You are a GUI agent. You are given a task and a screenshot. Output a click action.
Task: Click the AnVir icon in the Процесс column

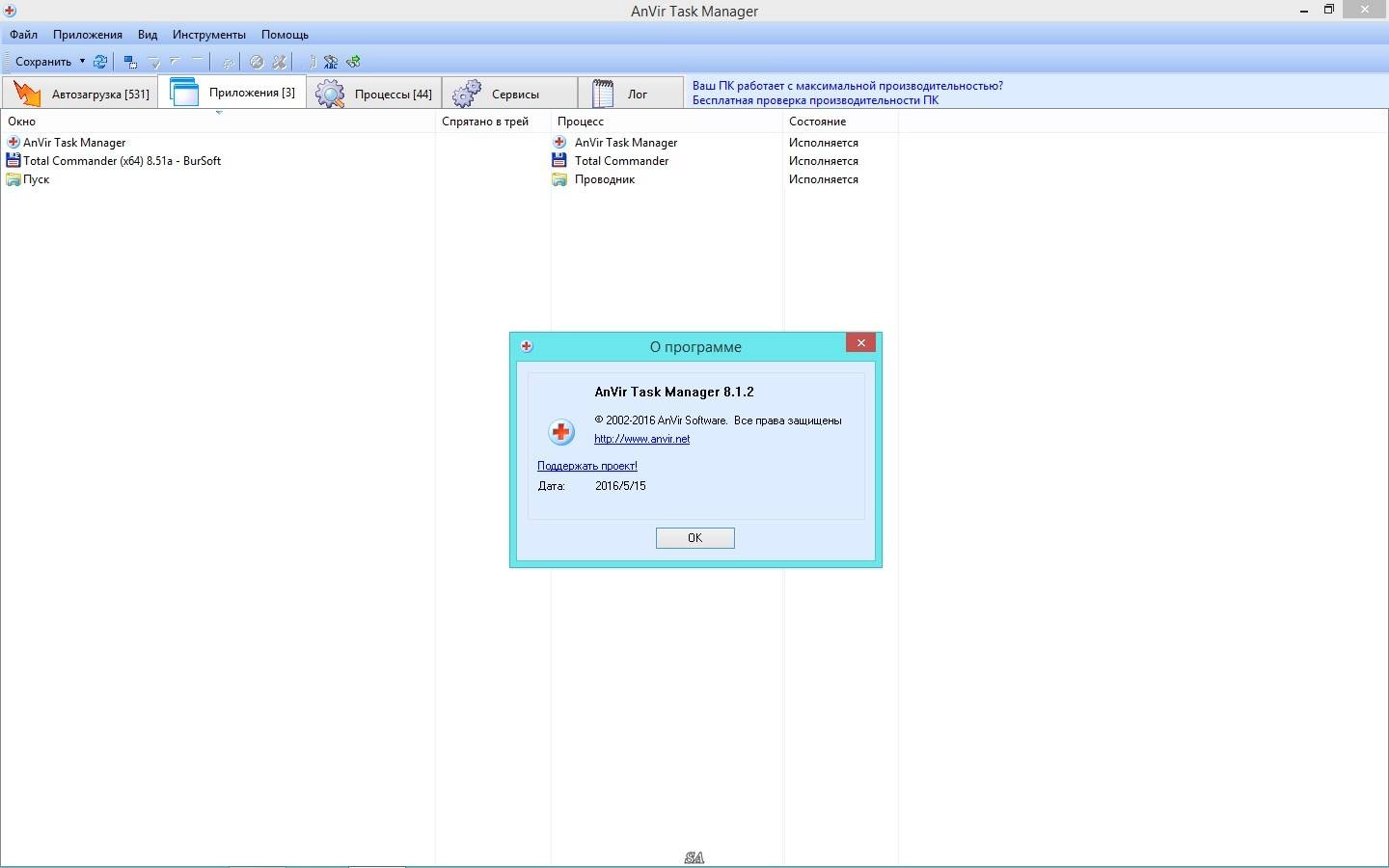coord(559,142)
